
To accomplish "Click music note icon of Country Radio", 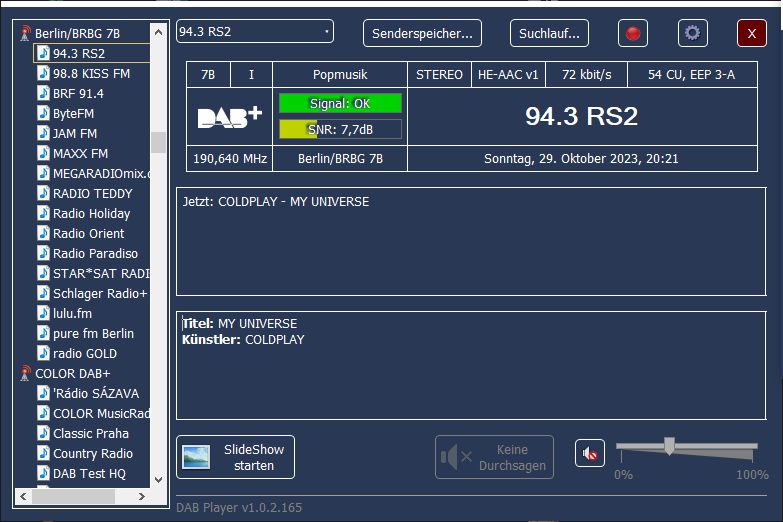I will pos(43,453).
